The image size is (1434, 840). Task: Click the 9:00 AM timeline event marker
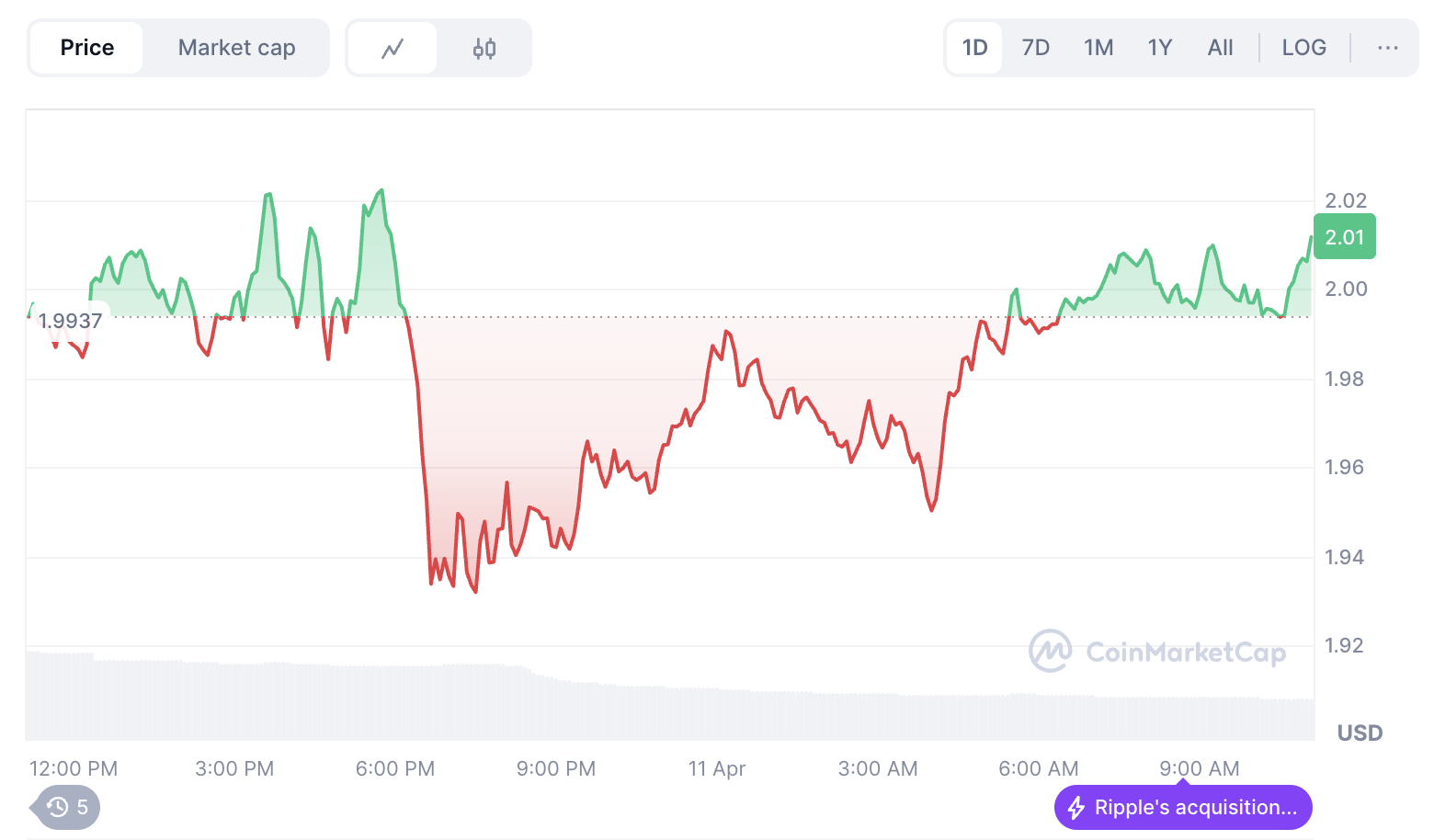[1183, 782]
